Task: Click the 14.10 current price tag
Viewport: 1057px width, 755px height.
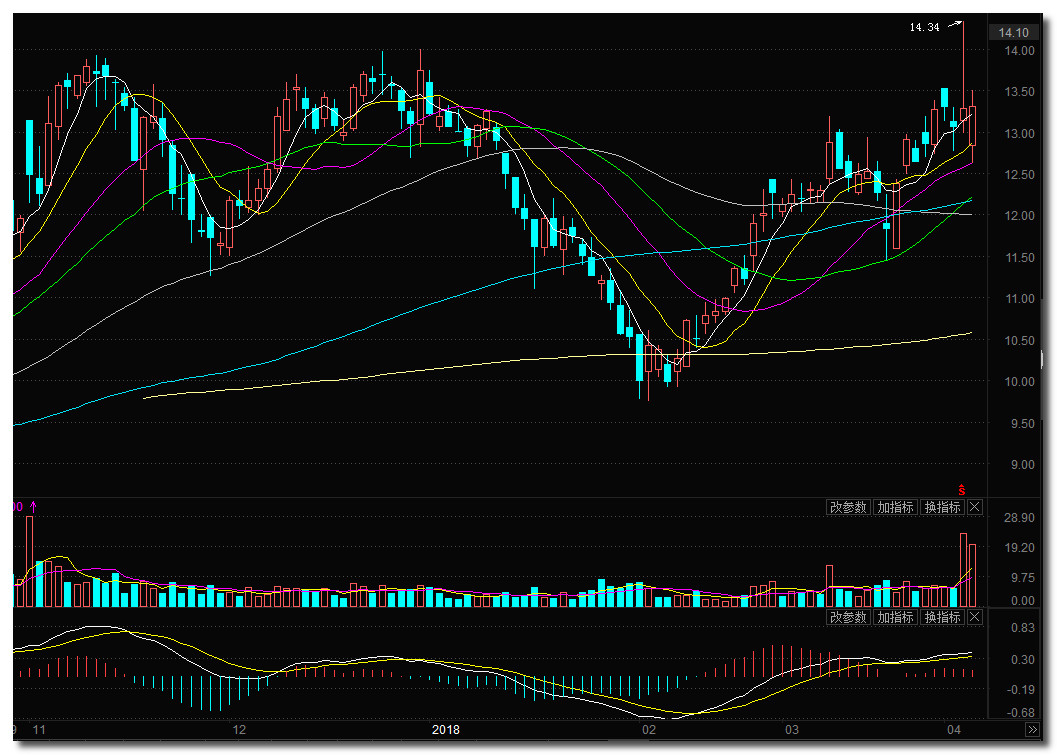Action: pyautogui.click(x=1014, y=32)
